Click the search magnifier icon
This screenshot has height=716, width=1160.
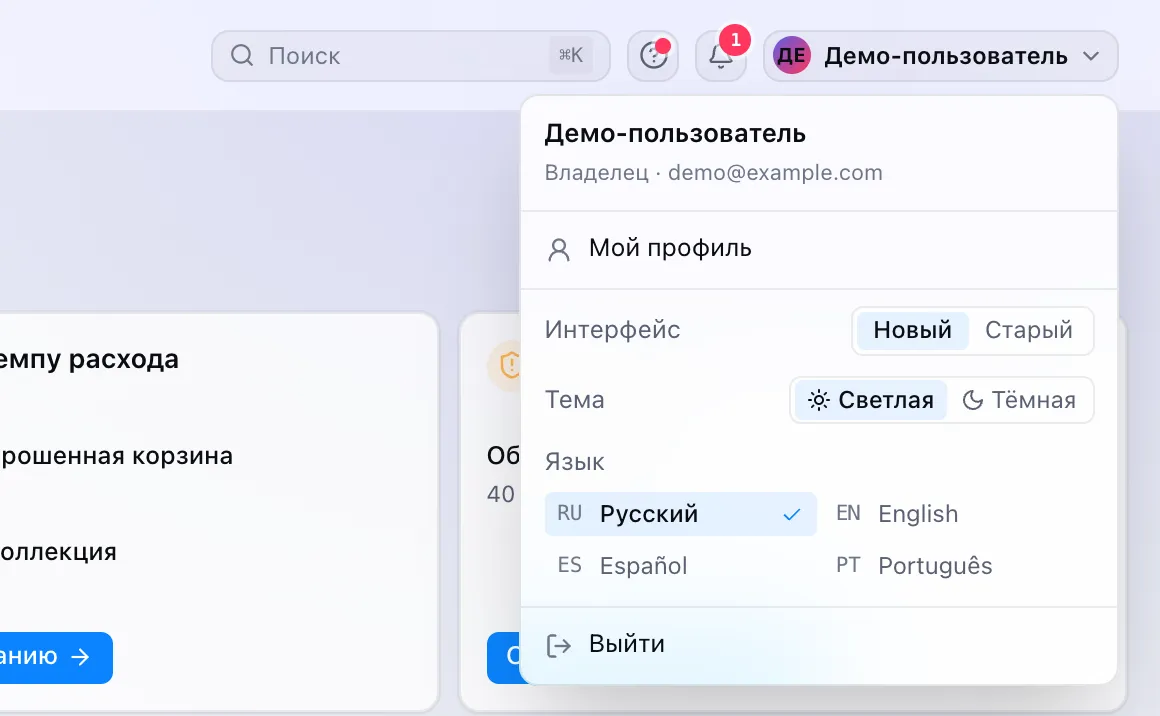(241, 55)
